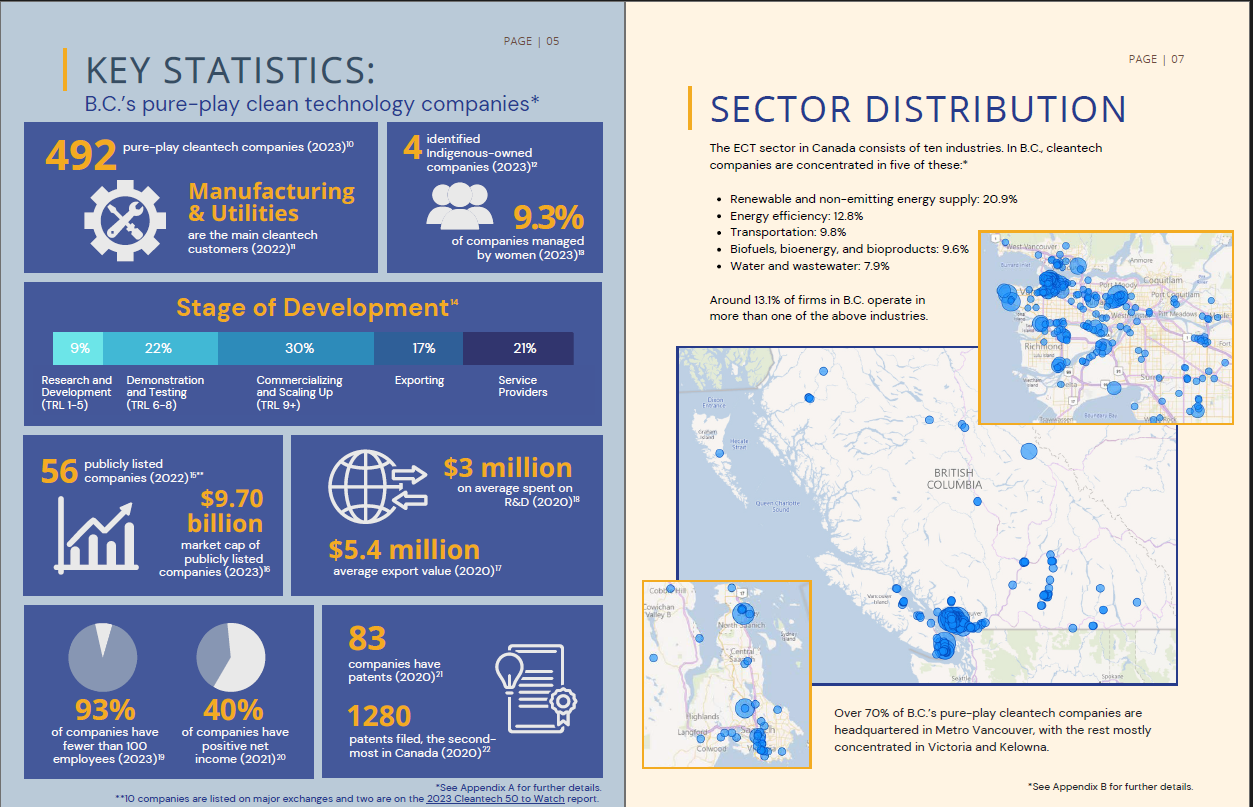Click the 21% Service Providers bar segment
This screenshot has width=1253, height=807.
(518, 348)
